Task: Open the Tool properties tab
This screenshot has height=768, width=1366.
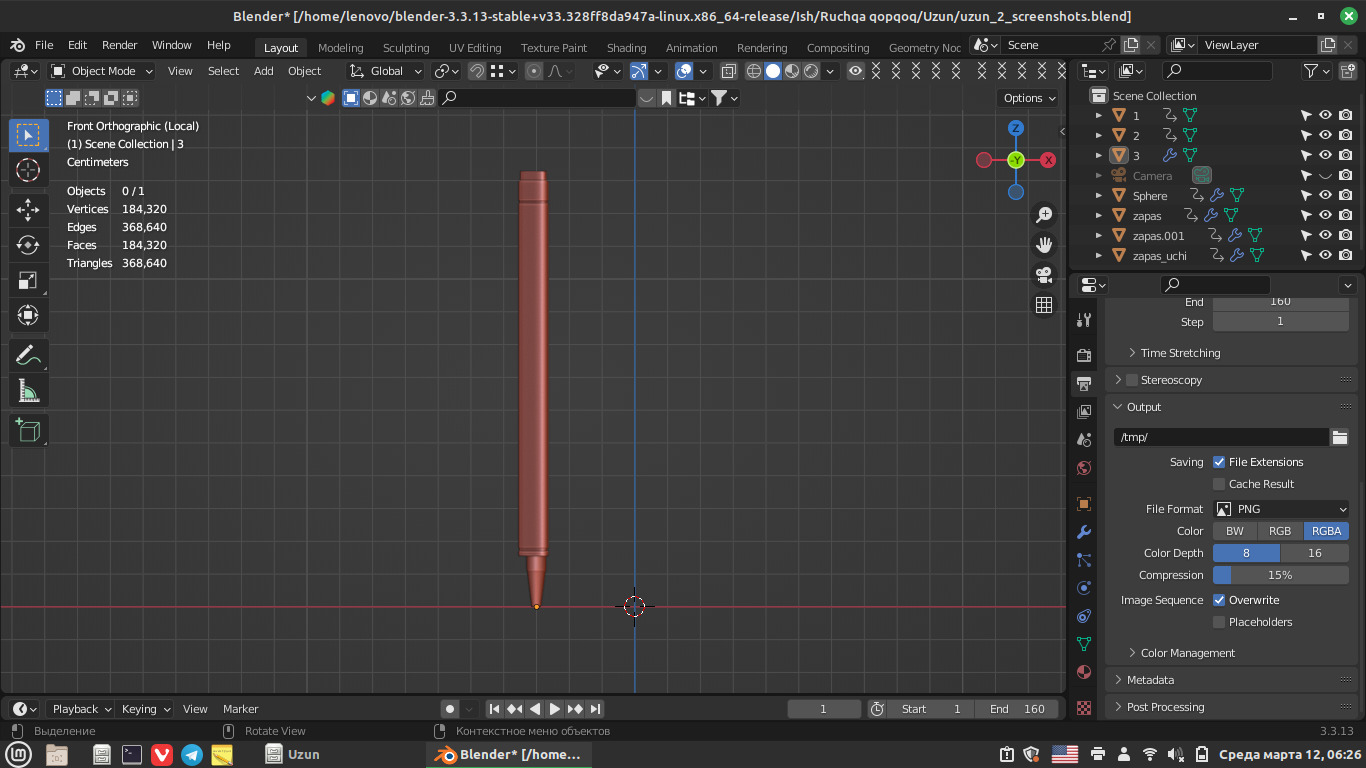Action: click(x=1084, y=320)
